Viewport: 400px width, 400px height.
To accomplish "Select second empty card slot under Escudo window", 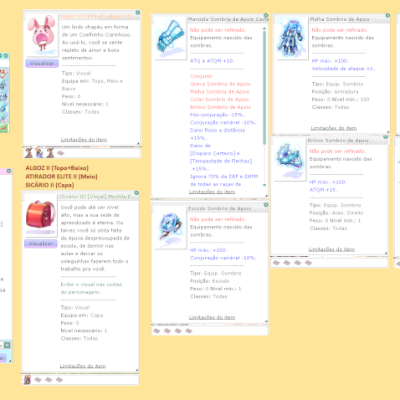I will (x=167, y=331).
